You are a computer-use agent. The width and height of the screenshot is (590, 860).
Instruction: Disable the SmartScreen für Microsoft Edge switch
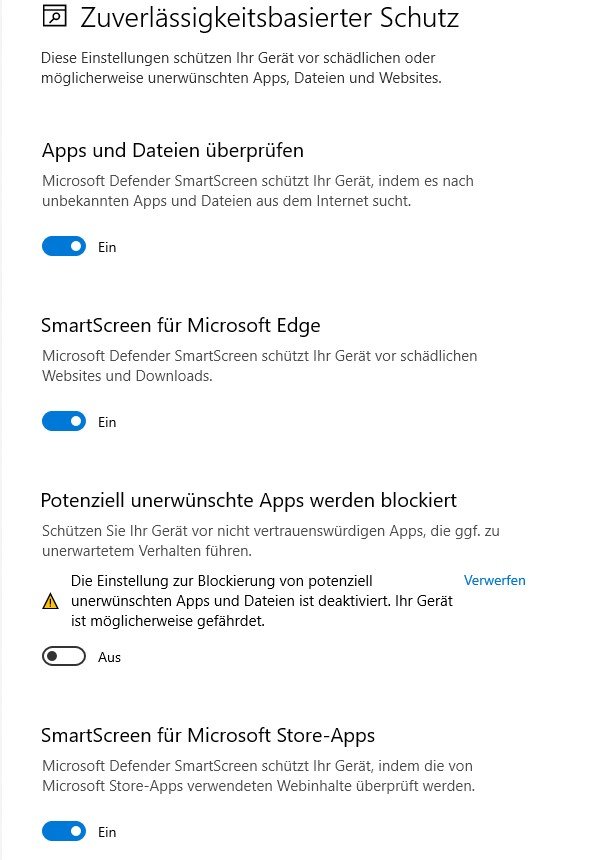click(64, 421)
